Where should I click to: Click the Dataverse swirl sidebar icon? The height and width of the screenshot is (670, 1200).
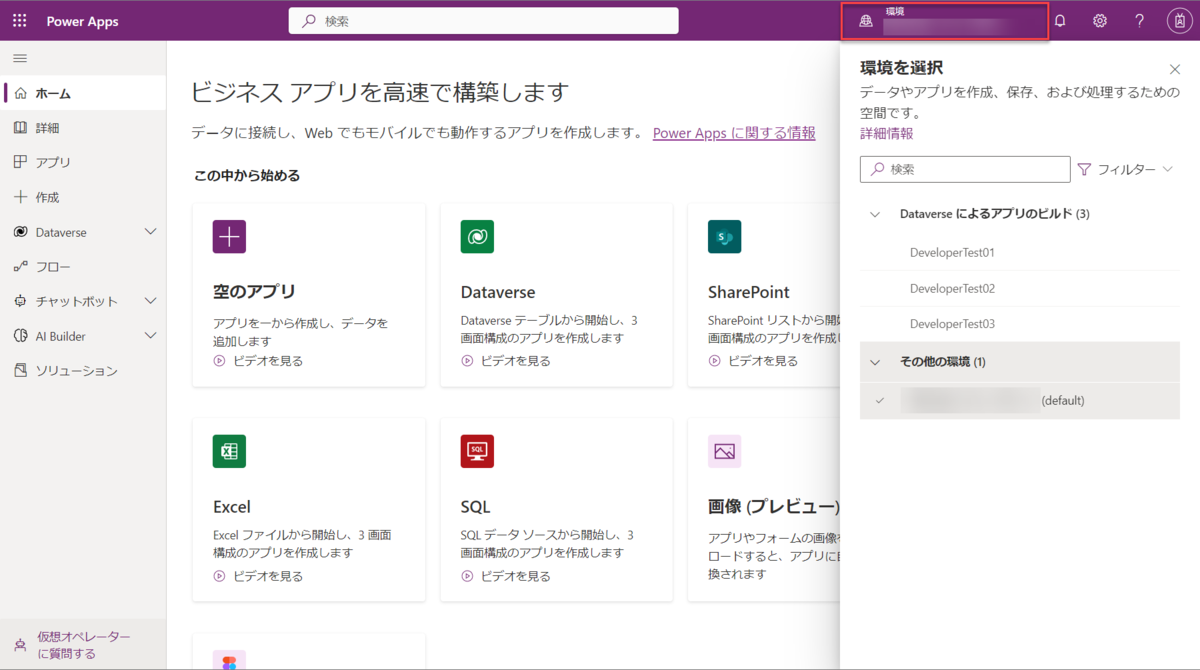(x=20, y=232)
